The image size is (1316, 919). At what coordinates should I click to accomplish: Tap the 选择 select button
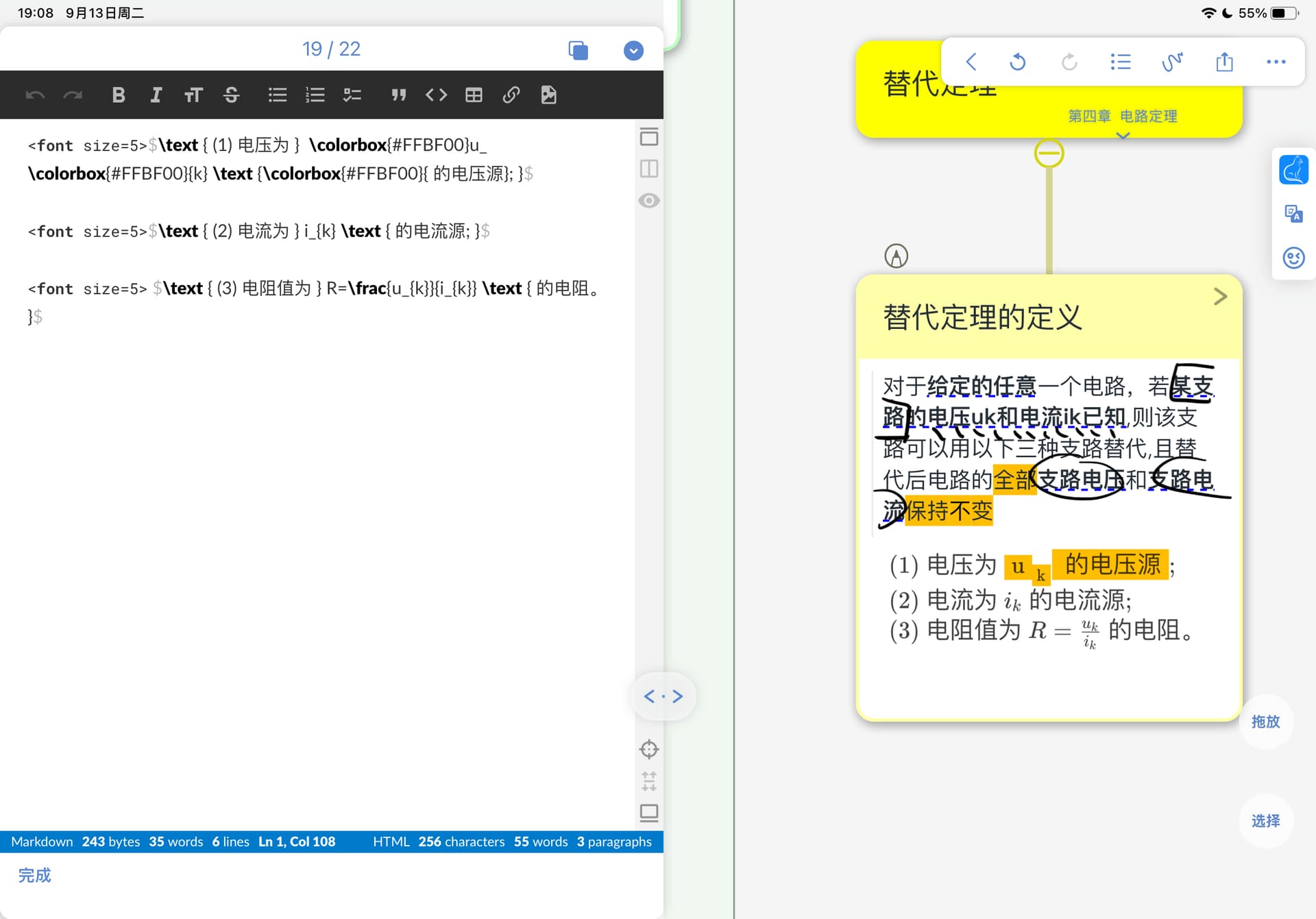click(1265, 820)
